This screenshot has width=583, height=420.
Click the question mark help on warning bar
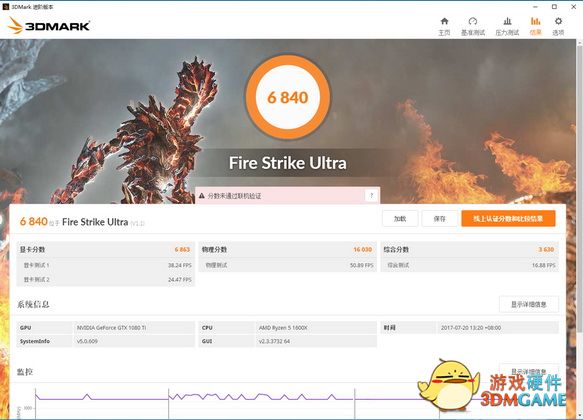371,196
